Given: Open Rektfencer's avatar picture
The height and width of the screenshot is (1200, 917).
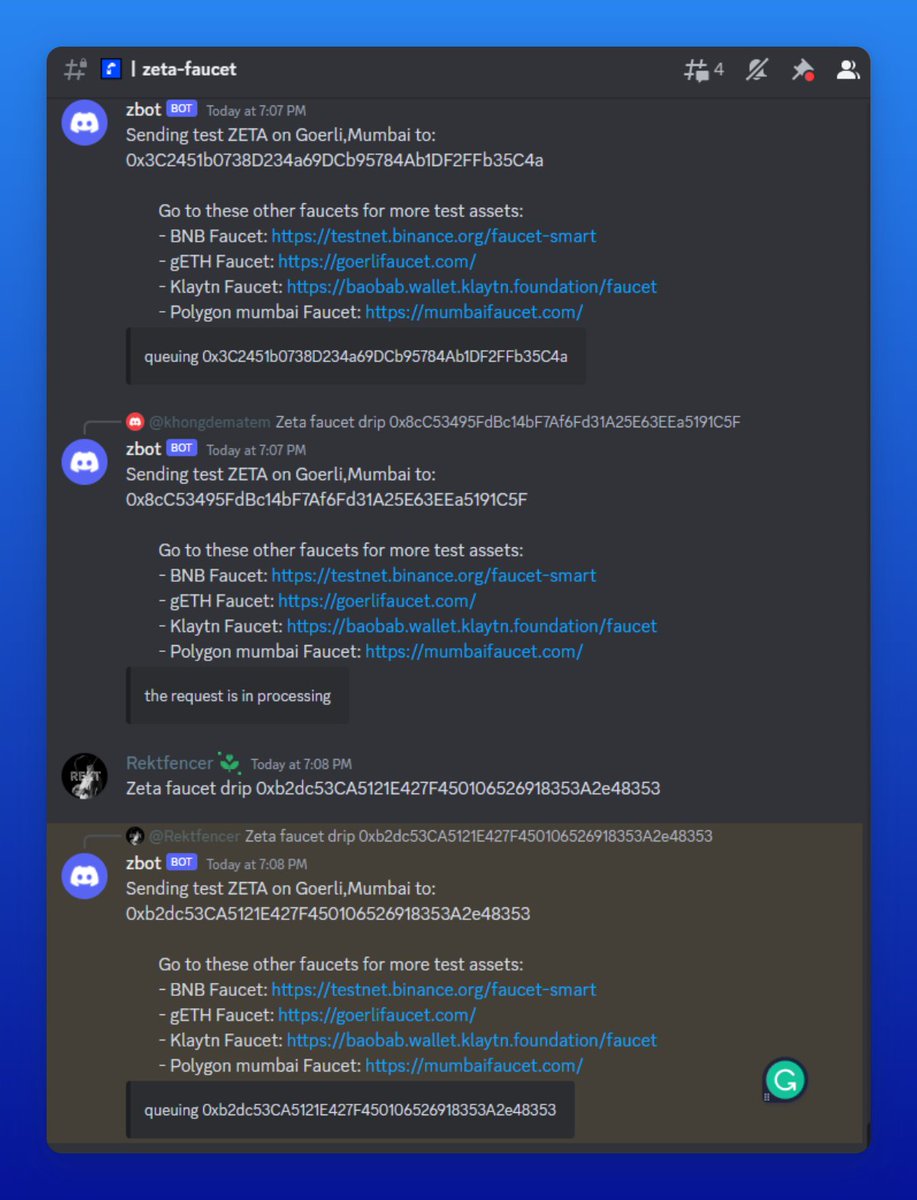Looking at the screenshot, I should (x=85, y=776).
